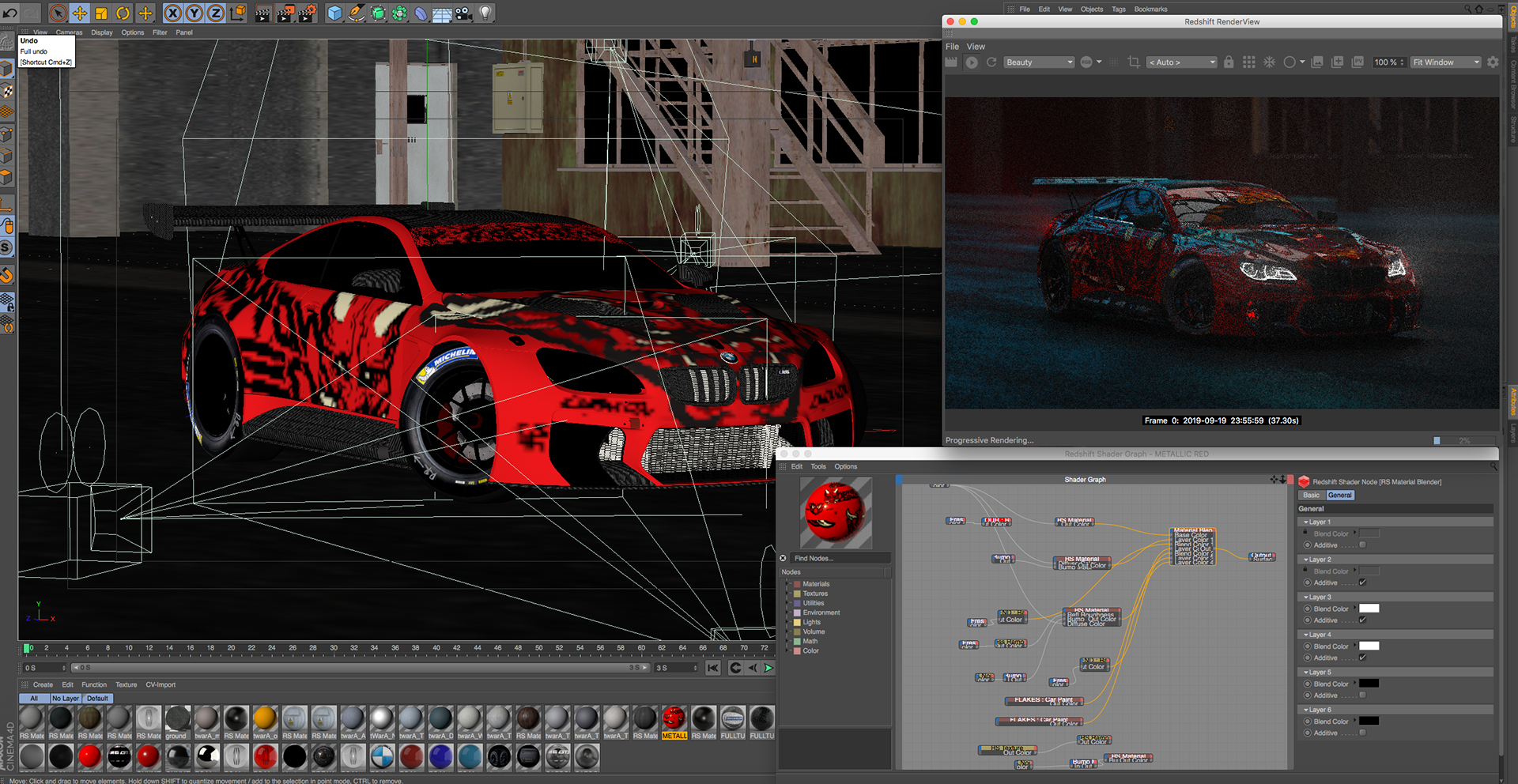Click the Cube primitive icon
The width and height of the screenshot is (1518, 784).
click(x=334, y=13)
